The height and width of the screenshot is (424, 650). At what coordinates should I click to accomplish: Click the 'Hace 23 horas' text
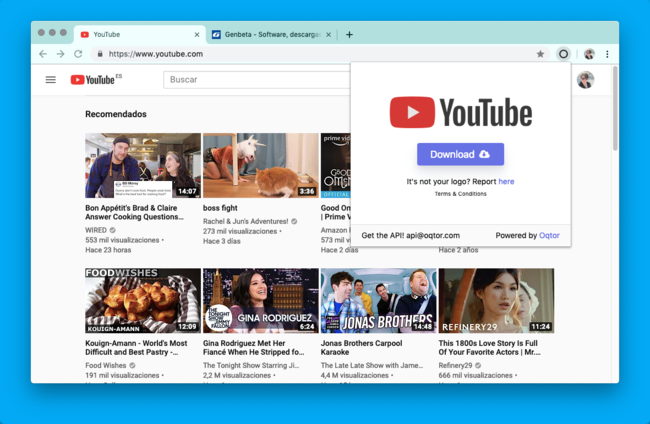[108, 250]
